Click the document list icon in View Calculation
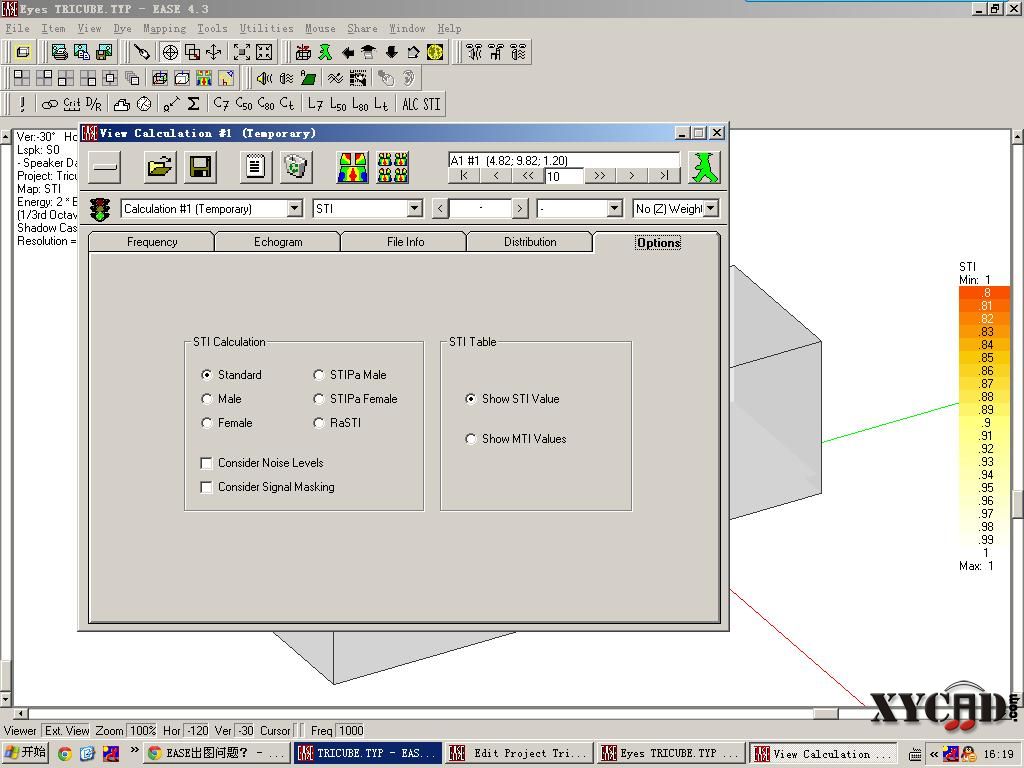1024x768 pixels. [x=255, y=167]
